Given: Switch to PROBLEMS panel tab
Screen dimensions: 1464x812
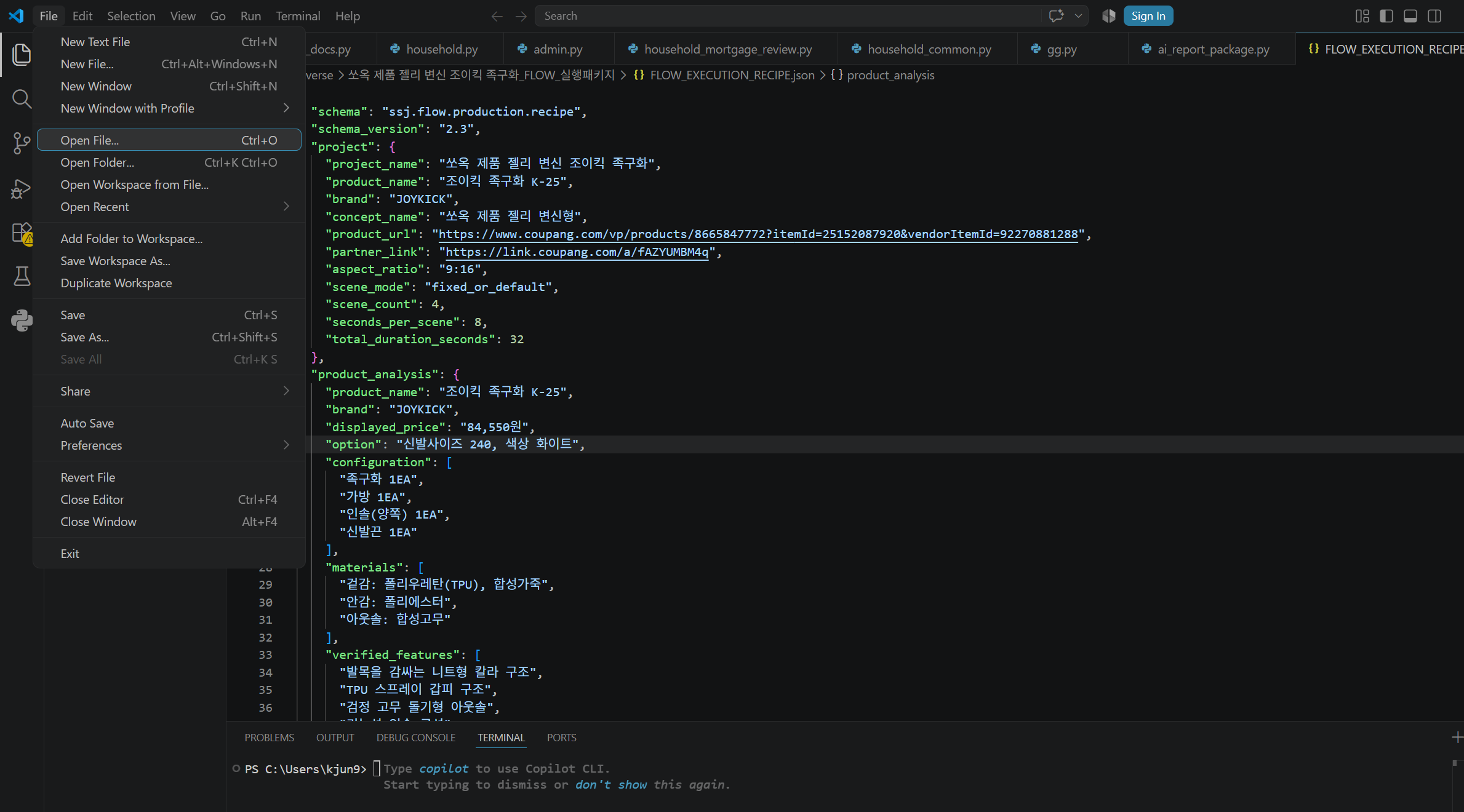Looking at the screenshot, I should pos(269,738).
